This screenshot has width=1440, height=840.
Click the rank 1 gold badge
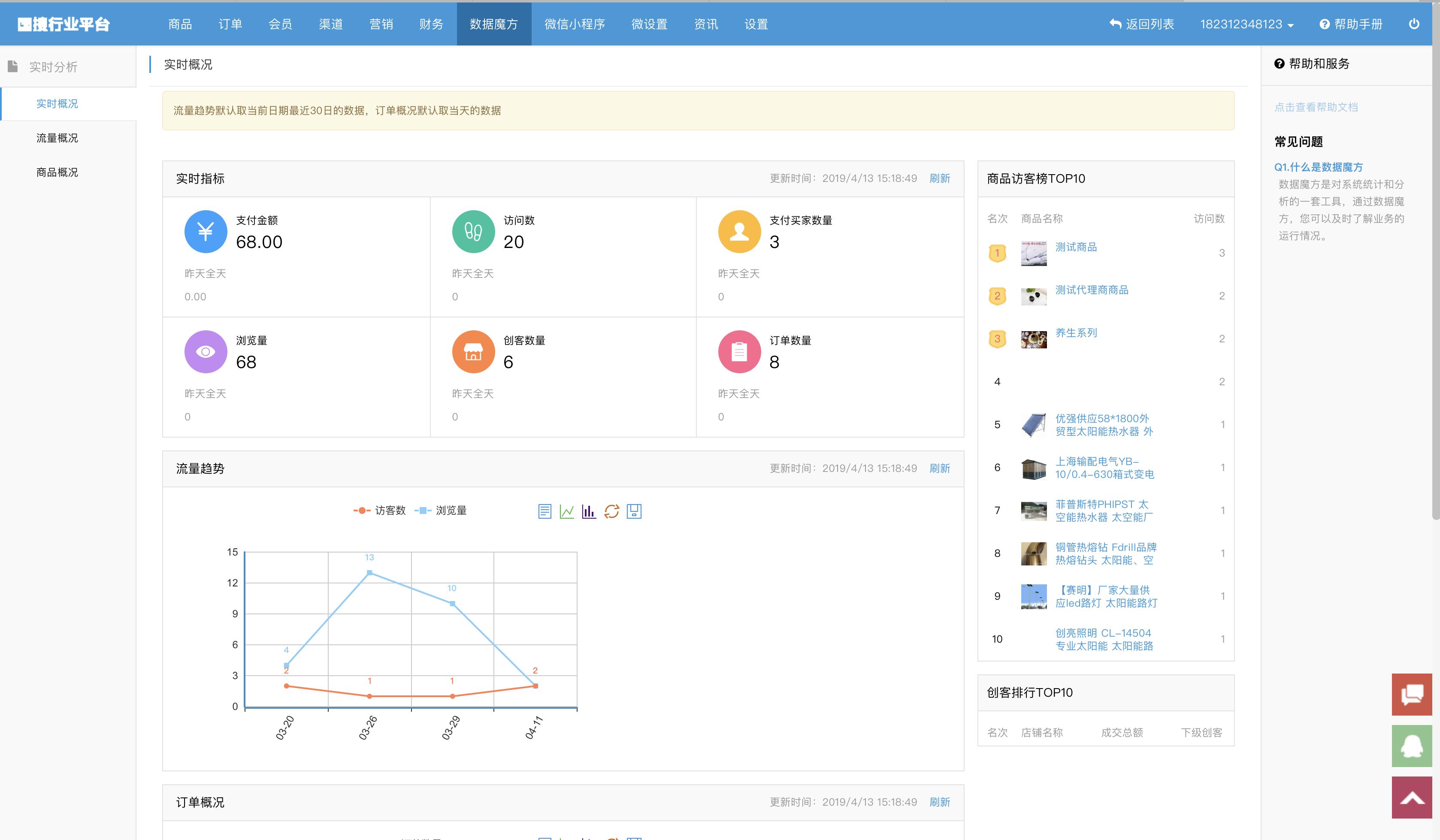[997, 253]
